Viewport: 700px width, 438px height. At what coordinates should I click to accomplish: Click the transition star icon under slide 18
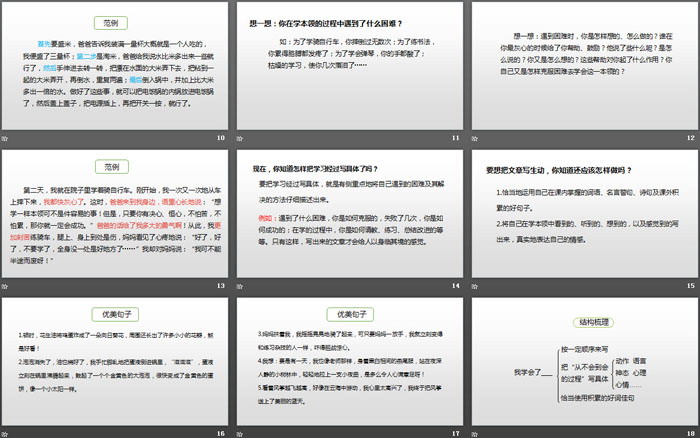click(474, 433)
